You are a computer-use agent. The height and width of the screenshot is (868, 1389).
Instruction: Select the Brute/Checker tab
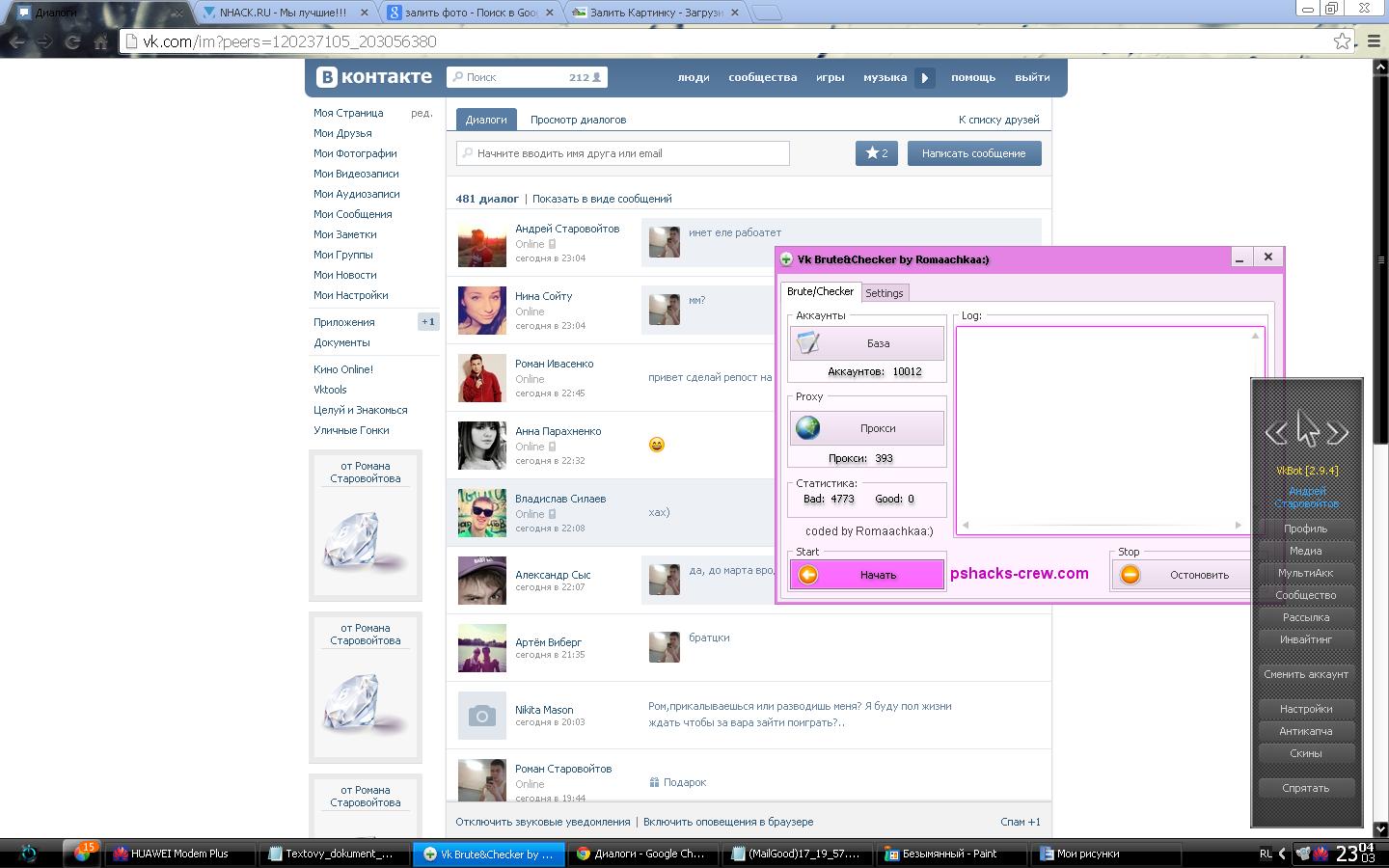pyautogui.click(x=820, y=291)
